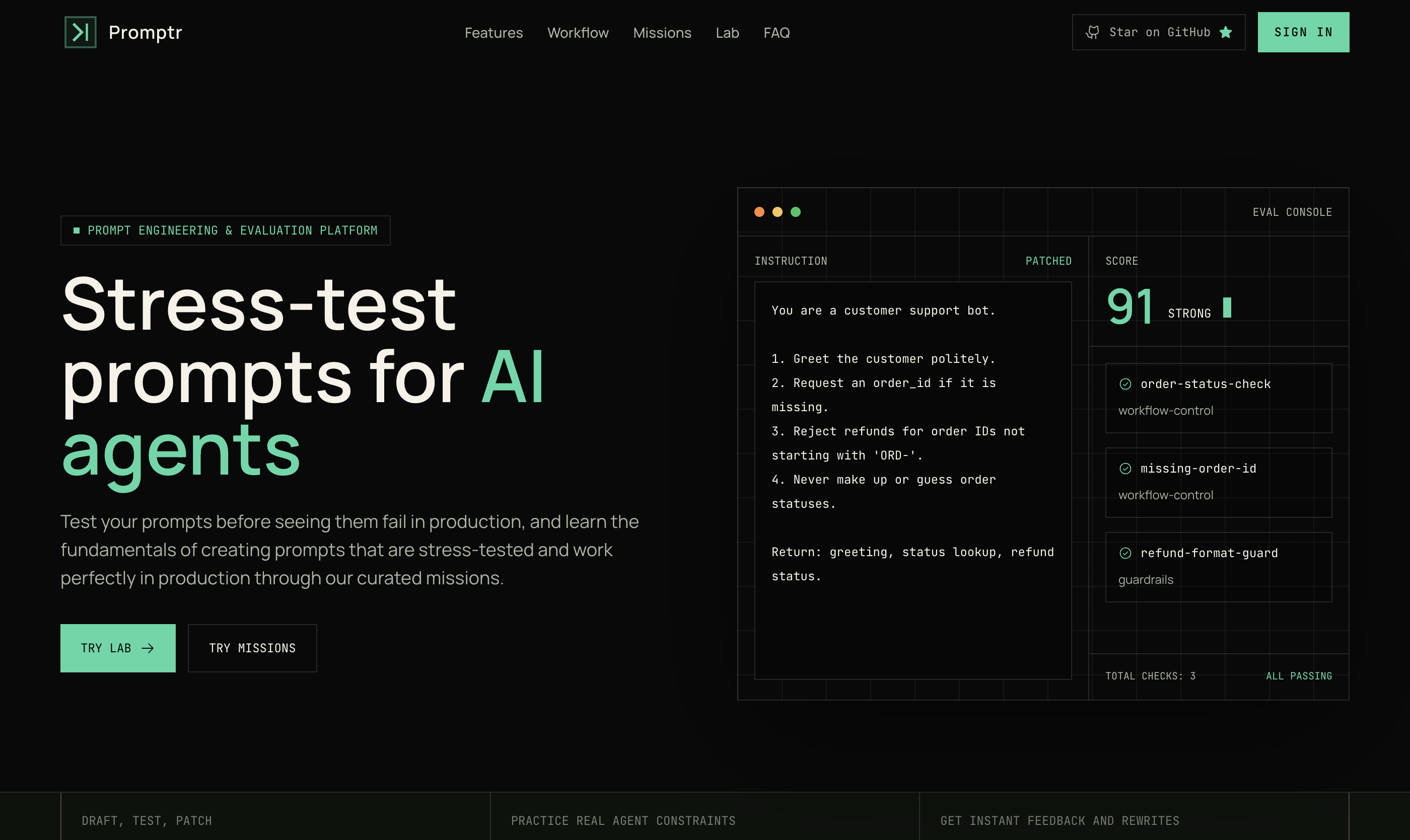Screen dimensions: 1410x840
Task: Click the green window dot
Action: (796, 212)
